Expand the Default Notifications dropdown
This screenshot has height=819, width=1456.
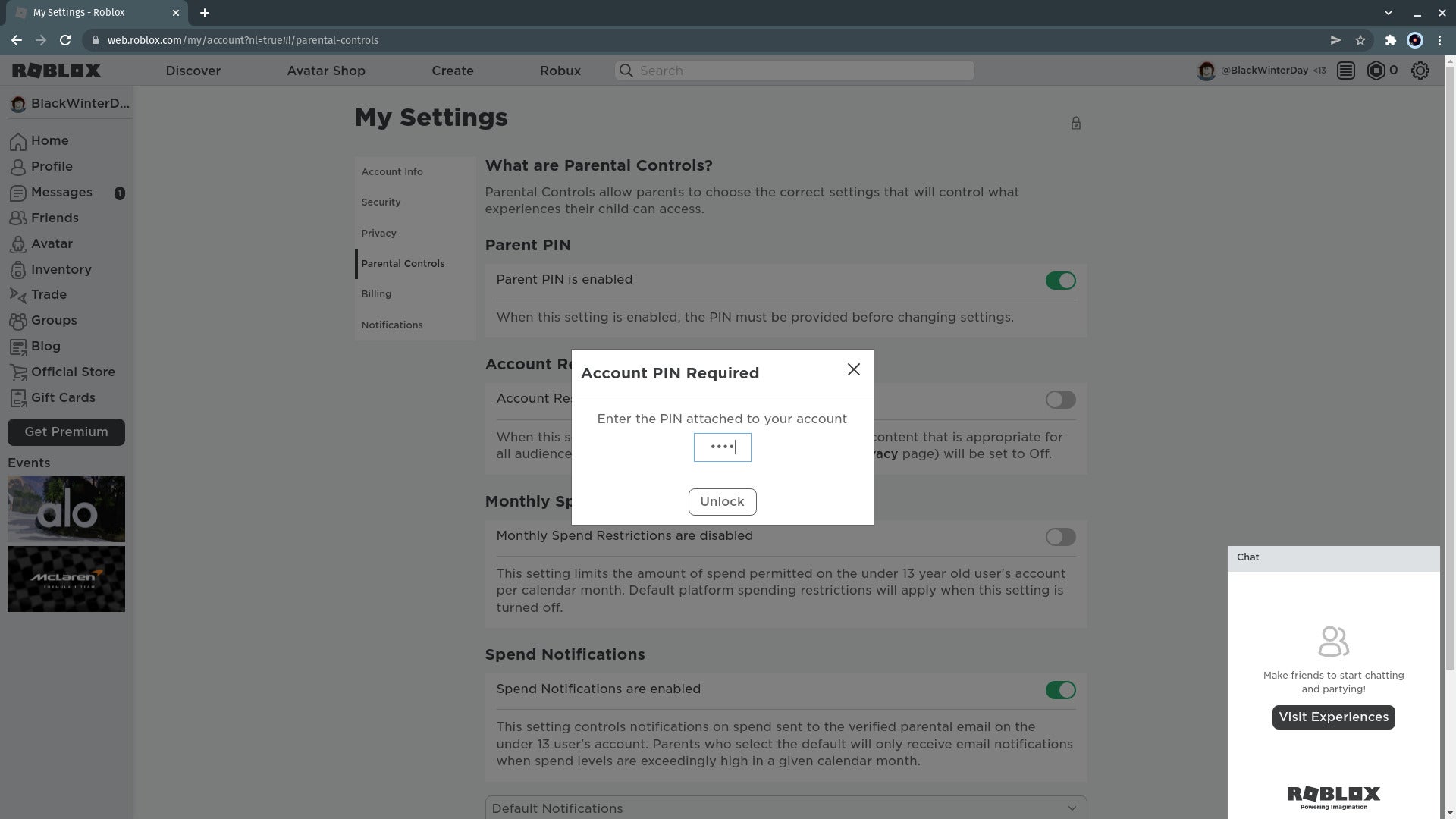[x=786, y=808]
